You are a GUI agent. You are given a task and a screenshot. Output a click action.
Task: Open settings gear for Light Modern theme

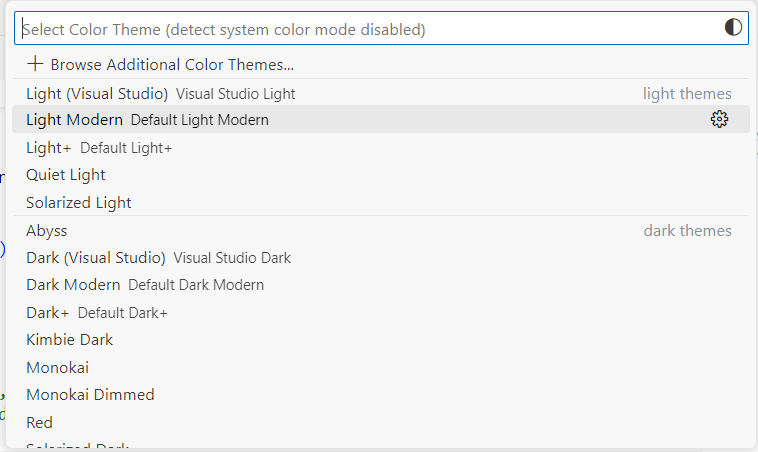point(719,119)
